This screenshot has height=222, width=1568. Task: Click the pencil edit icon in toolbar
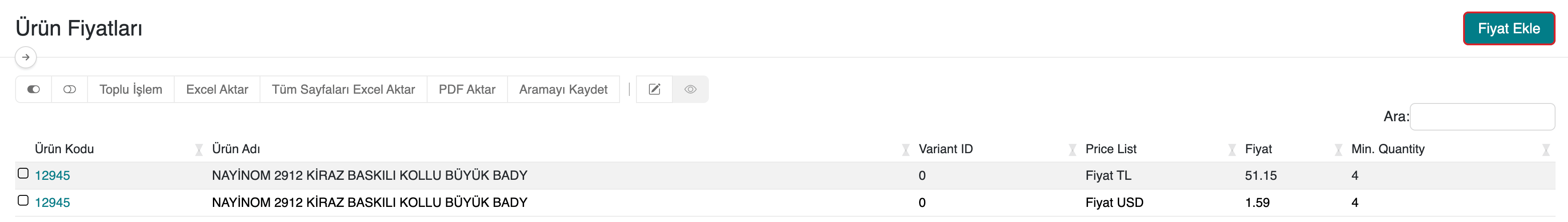click(654, 89)
